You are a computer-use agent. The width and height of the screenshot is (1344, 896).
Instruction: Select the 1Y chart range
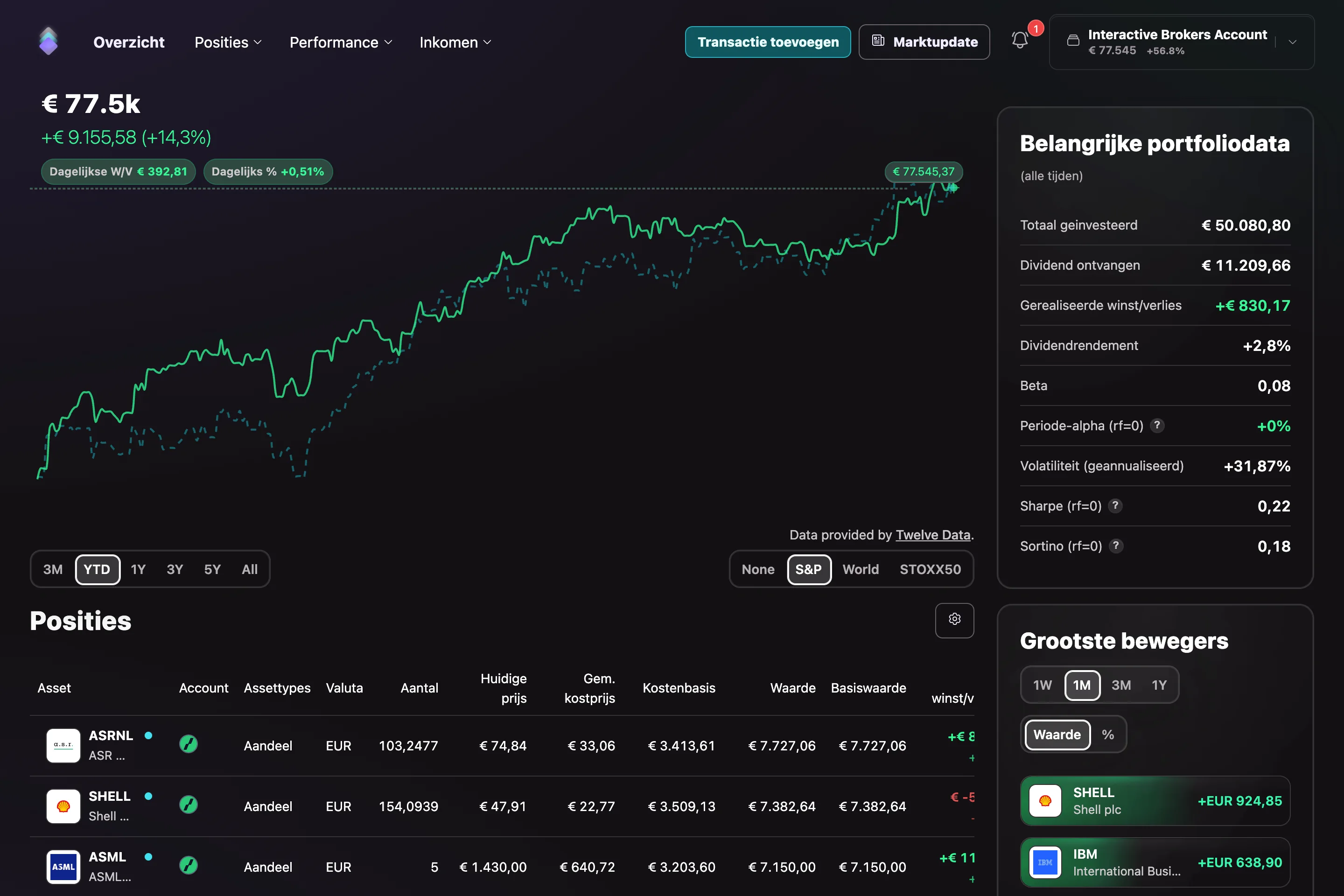[138, 569]
